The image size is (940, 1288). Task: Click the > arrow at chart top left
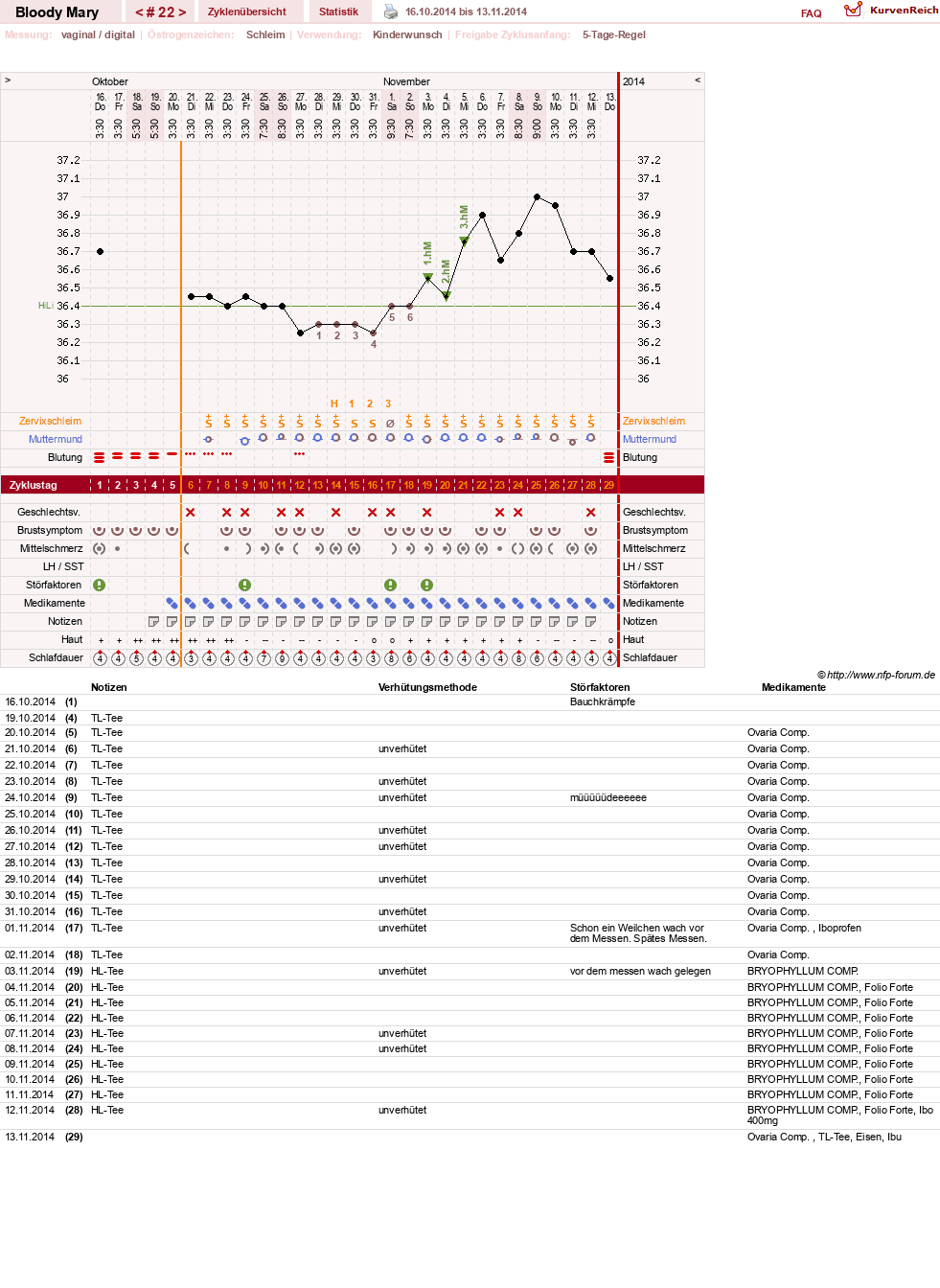8,80
